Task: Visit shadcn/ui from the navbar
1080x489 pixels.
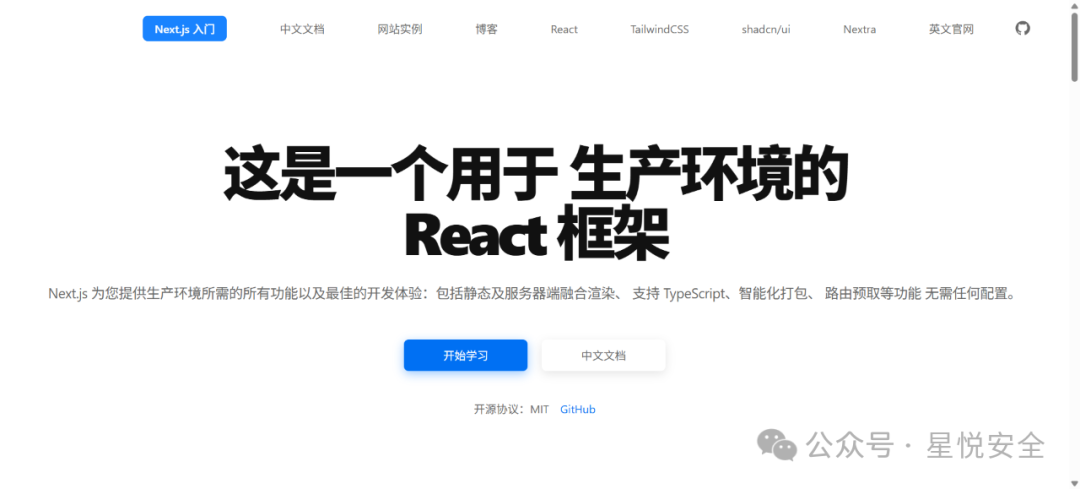Action: click(766, 29)
